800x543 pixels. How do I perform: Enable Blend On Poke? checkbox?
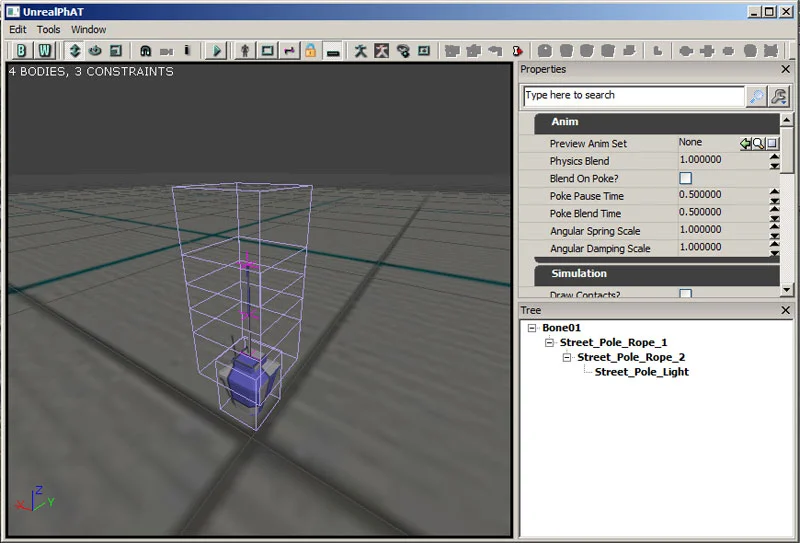click(x=685, y=178)
